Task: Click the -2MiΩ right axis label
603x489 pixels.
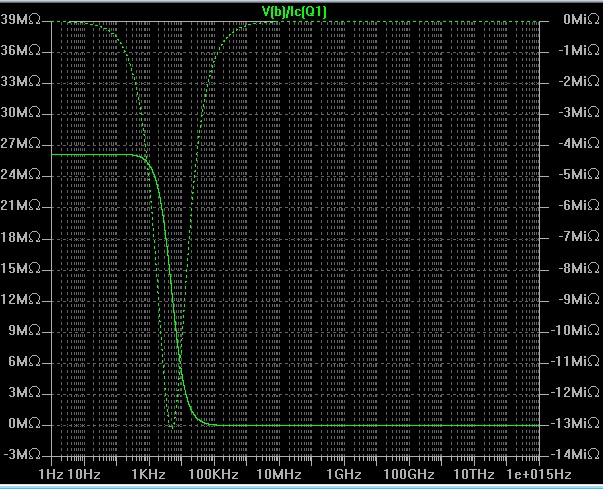Action: (x=579, y=82)
